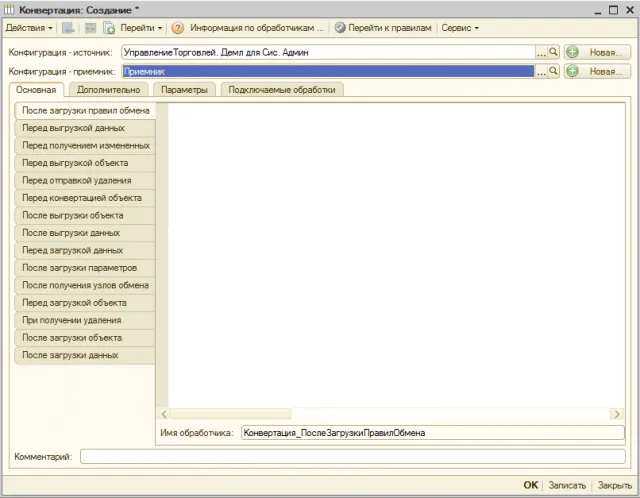The width and height of the screenshot is (640, 498).
Task: Open Информация по обработчикам
Action: 257,28
